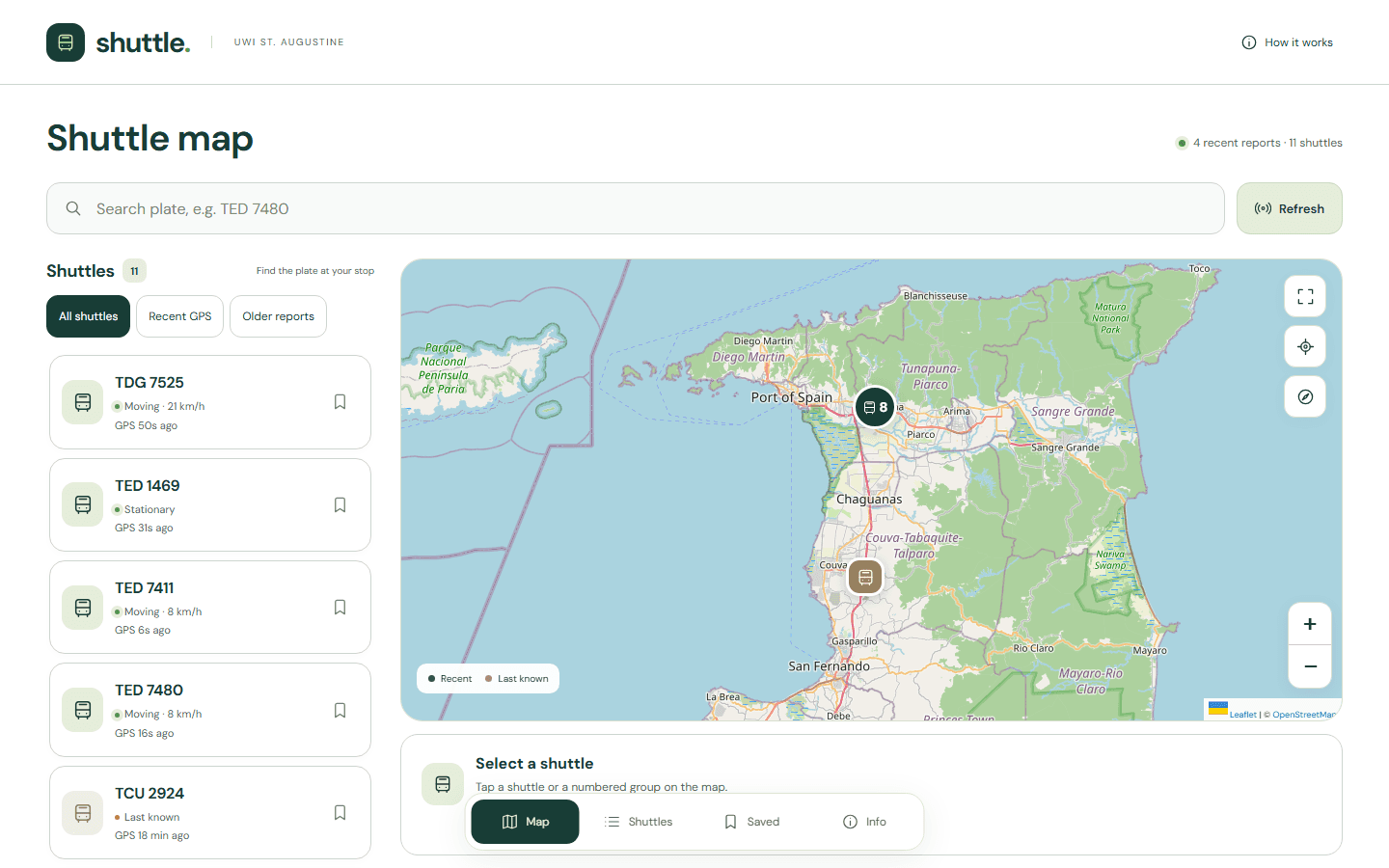Focus the plate search field
Image resolution: width=1389 pixels, height=868 pixels.
click(x=636, y=208)
